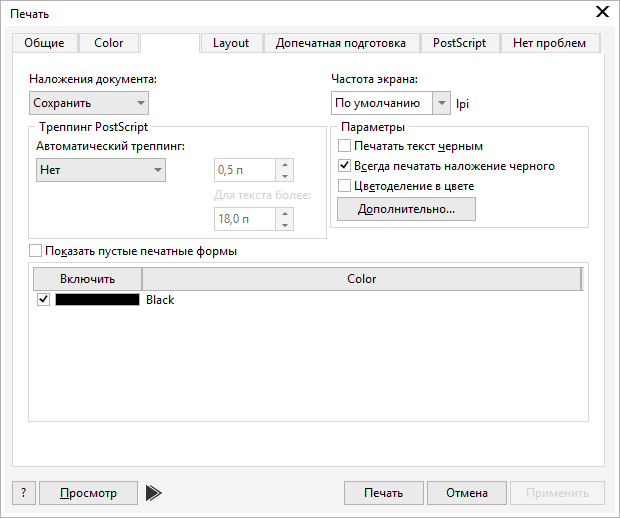Select the blank active tab
Viewport: 620px width, 518px height.
click(x=170, y=43)
